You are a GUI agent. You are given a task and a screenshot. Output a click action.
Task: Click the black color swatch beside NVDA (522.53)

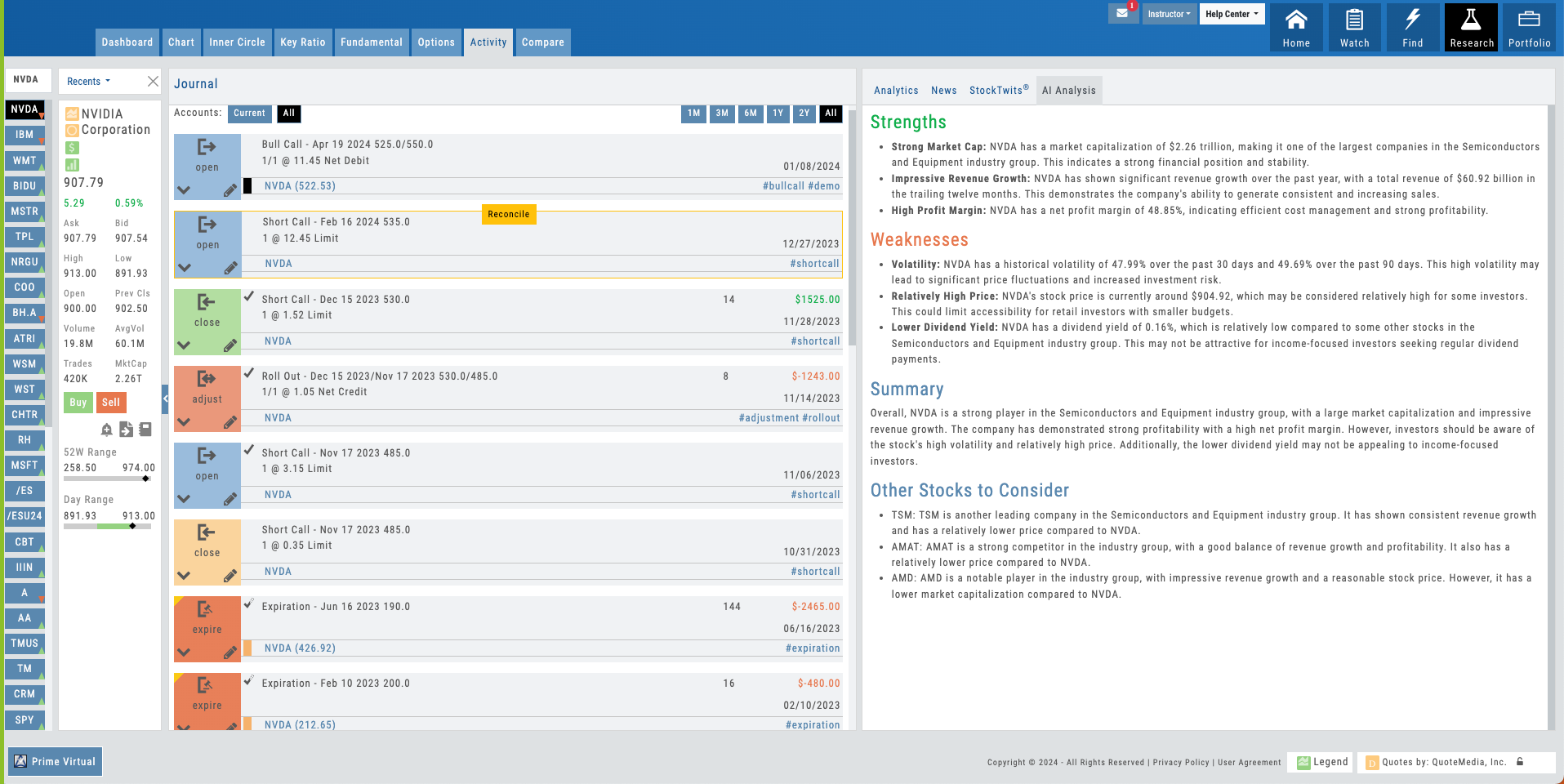click(247, 186)
